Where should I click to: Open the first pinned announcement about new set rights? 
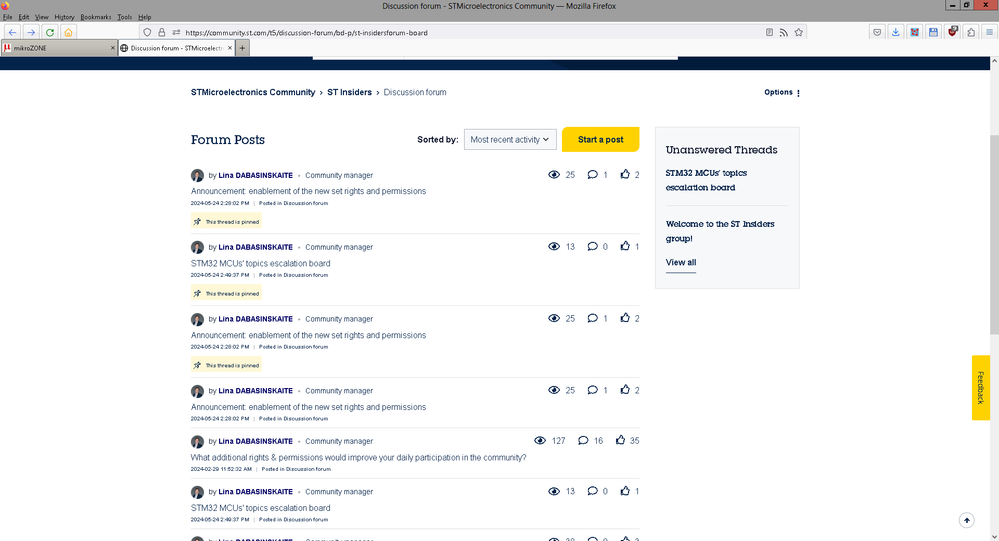[x=308, y=191]
